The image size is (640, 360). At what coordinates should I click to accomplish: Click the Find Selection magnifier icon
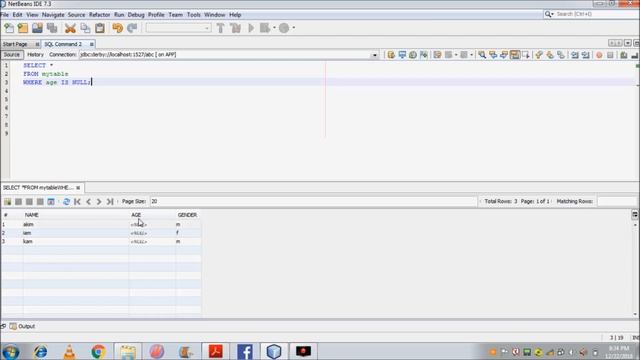pos(482,55)
